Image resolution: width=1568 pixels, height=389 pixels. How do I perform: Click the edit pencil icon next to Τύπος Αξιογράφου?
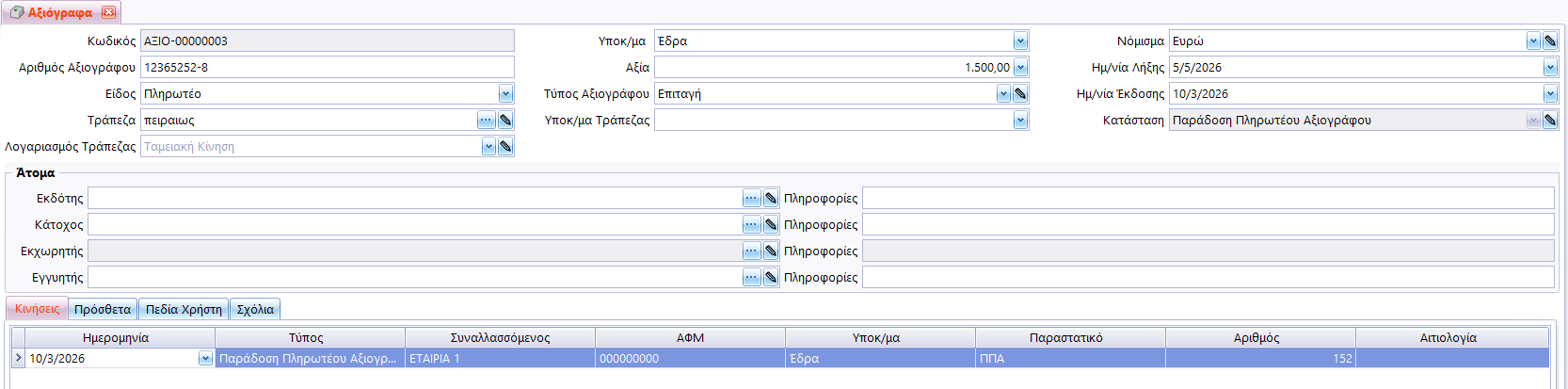[1020, 94]
